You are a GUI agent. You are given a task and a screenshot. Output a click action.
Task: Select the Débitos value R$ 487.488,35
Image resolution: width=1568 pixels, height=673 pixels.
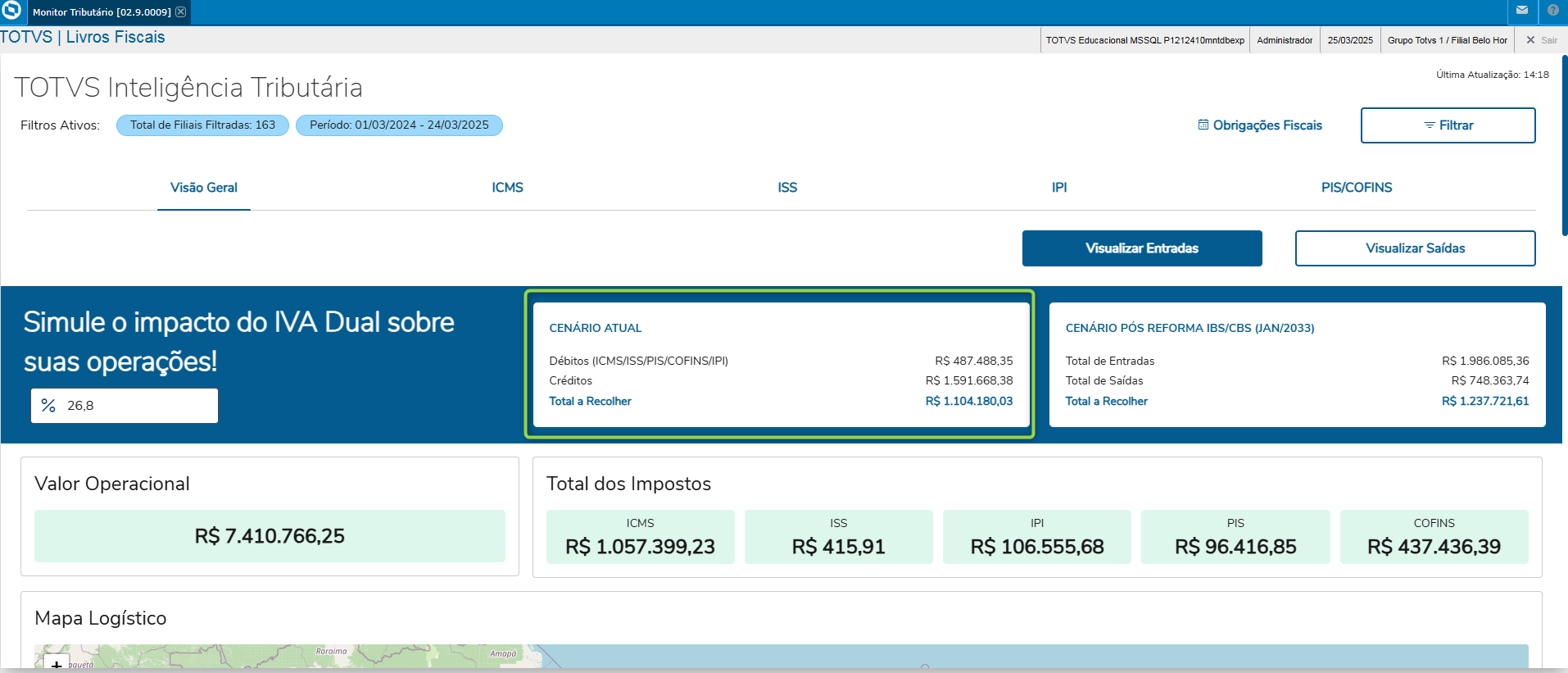974,361
